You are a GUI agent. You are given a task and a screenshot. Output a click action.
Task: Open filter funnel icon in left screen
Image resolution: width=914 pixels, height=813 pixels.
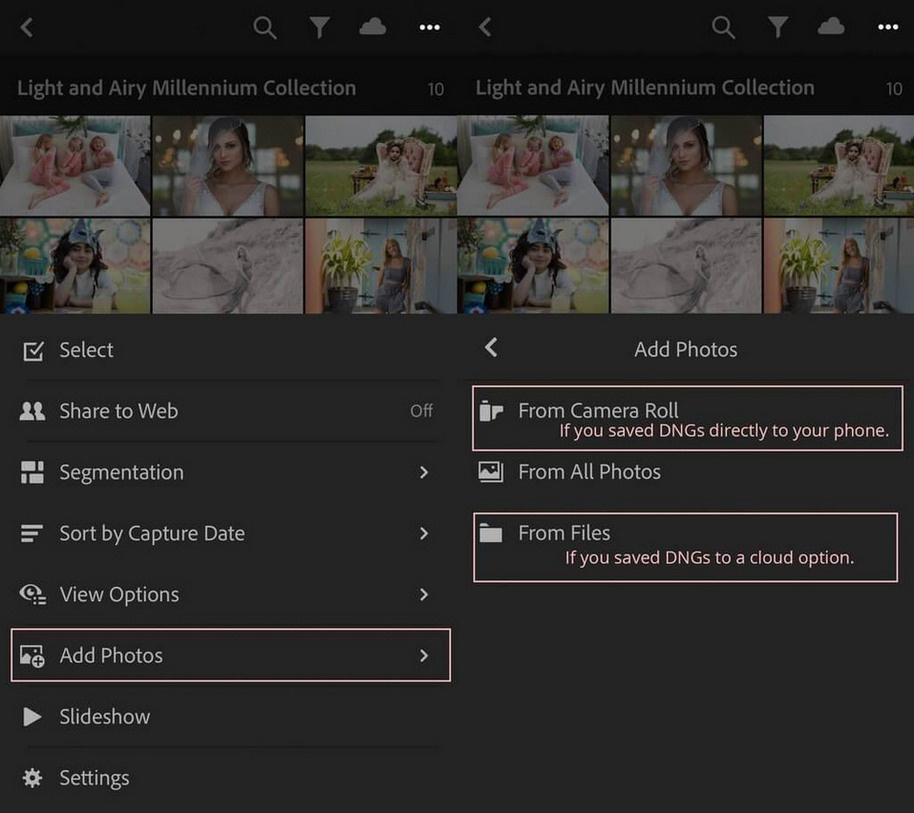click(x=319, y=28)
